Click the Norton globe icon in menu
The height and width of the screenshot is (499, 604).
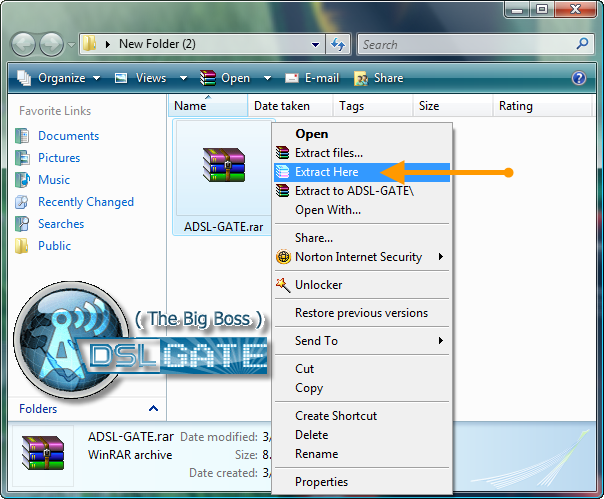(284, 257)
